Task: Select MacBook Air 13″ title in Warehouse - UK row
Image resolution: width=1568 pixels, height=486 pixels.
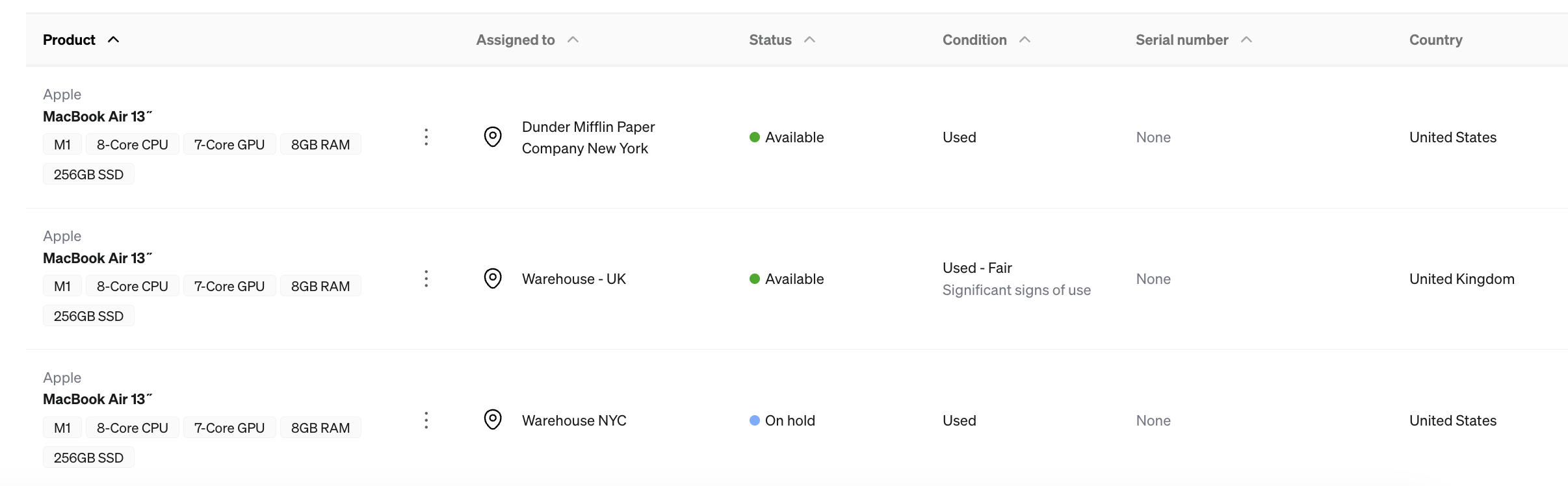Action: pos(98,258)
